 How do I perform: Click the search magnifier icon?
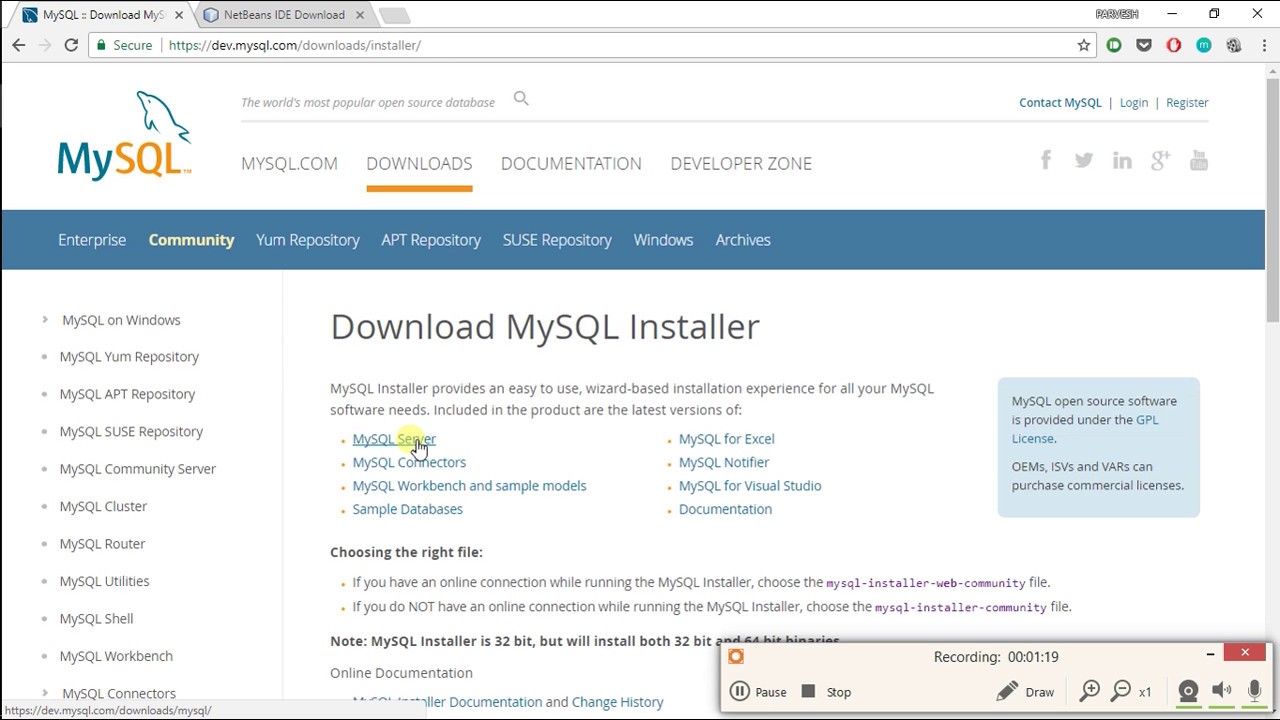(x=521, y=98)
